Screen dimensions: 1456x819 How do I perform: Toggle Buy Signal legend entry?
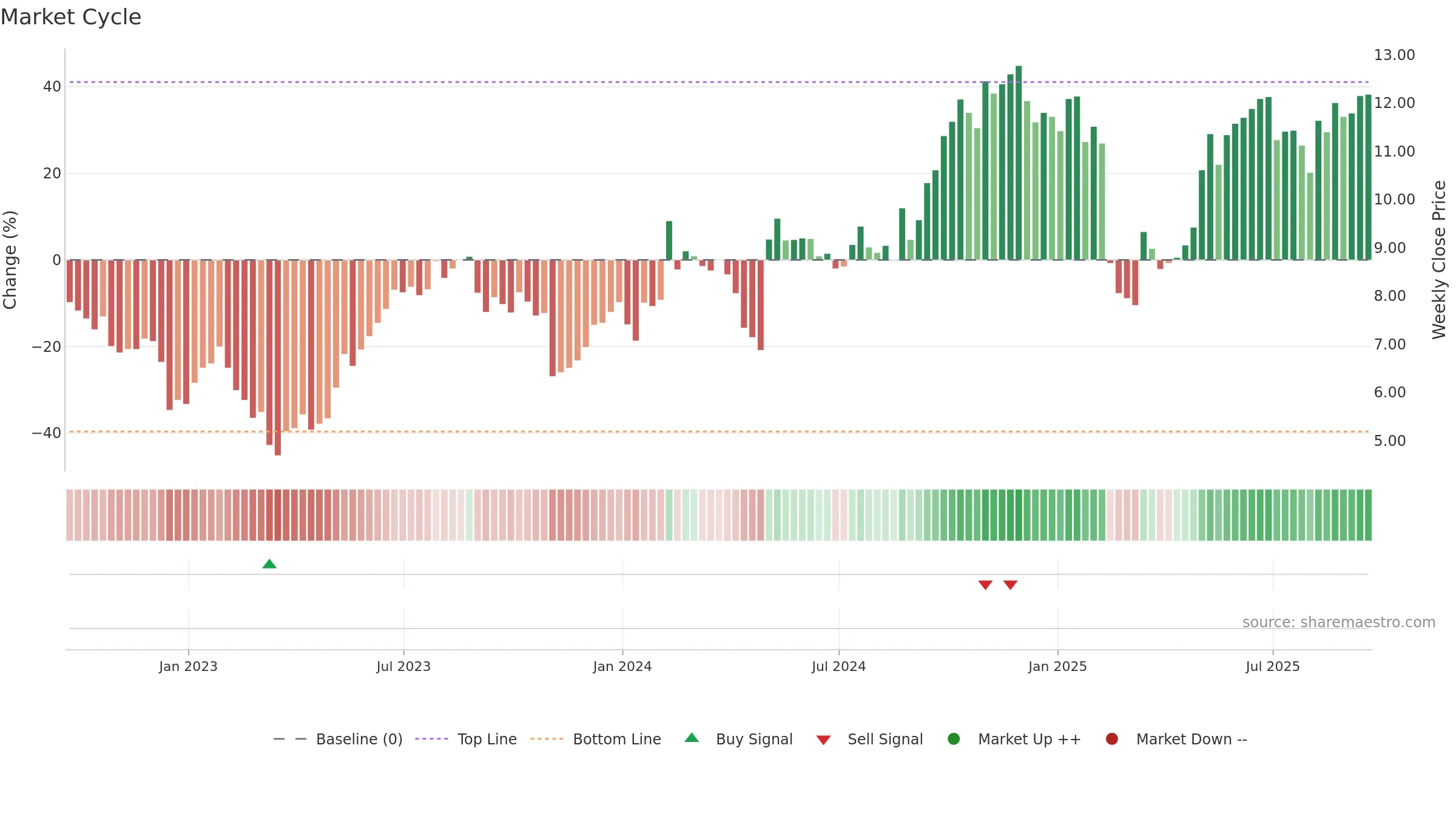[x=738, y=739]
